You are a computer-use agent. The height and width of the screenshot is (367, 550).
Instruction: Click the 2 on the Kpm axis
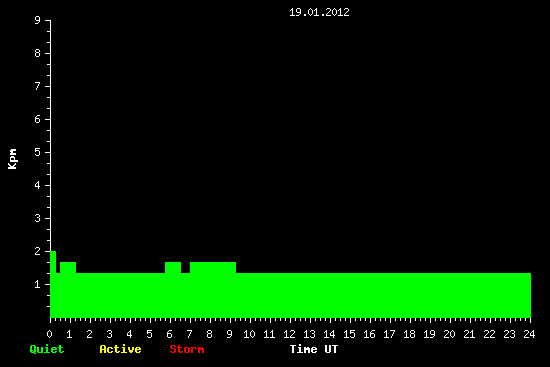click(x=38, y=251)
